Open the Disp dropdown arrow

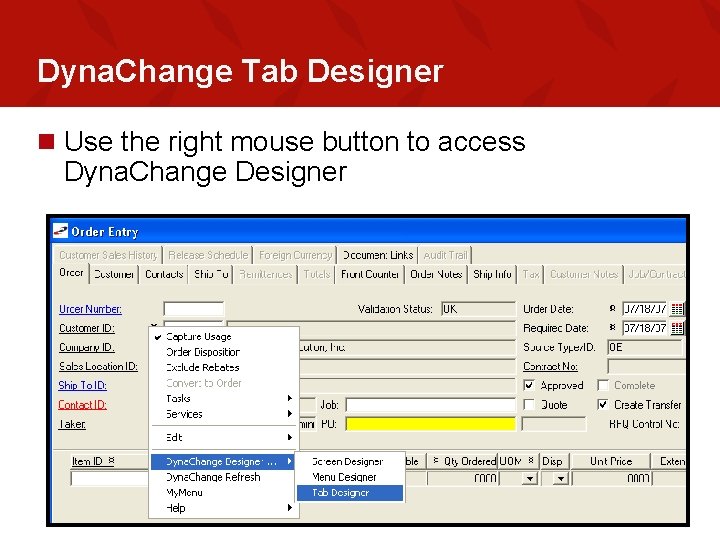[x=561, y=479]
